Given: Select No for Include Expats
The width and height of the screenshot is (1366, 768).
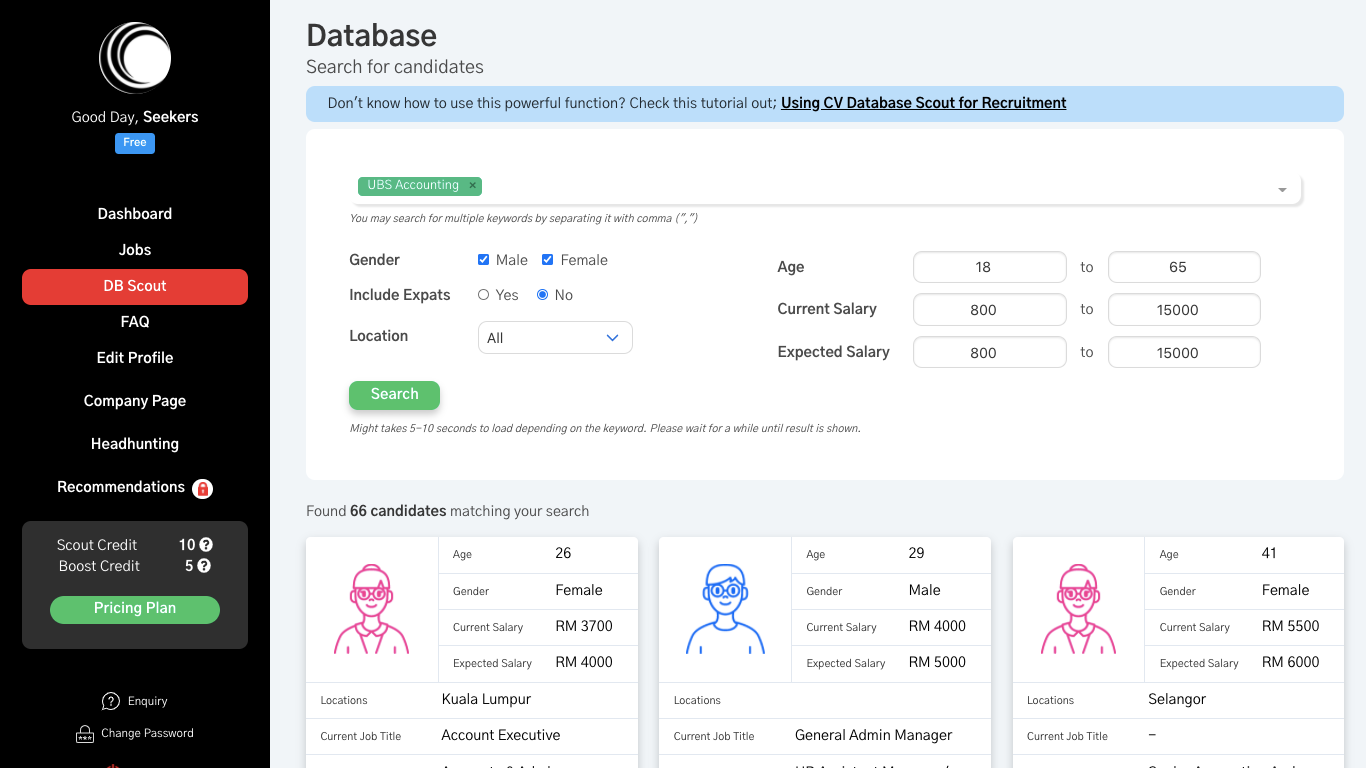Looking at the screenshot, I should tap(543, 295).
